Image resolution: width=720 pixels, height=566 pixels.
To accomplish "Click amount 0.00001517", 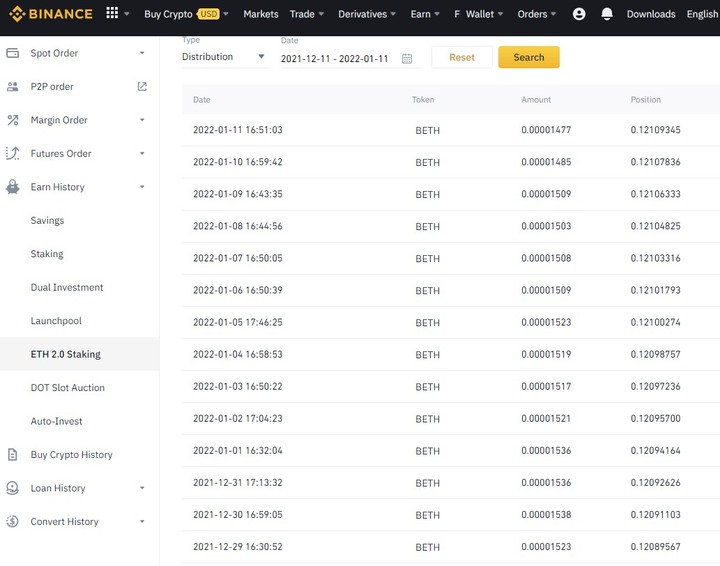I will [x=546, y=387].
